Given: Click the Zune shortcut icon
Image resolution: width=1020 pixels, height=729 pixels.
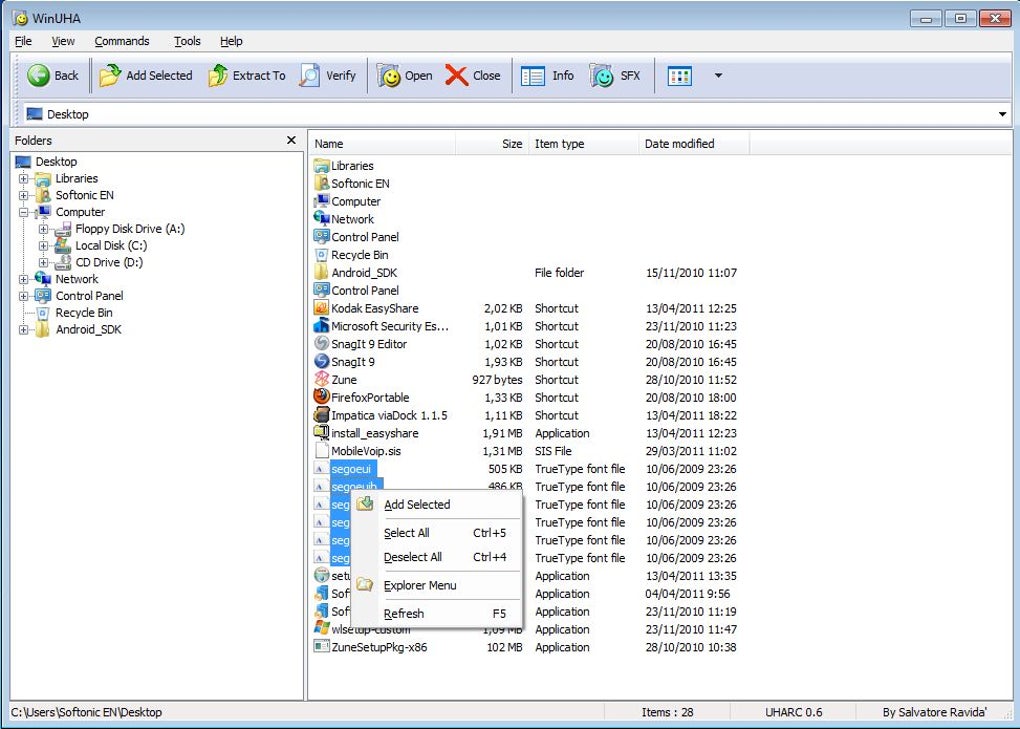Looking at the screenshot, I should [x=321, y=379].
